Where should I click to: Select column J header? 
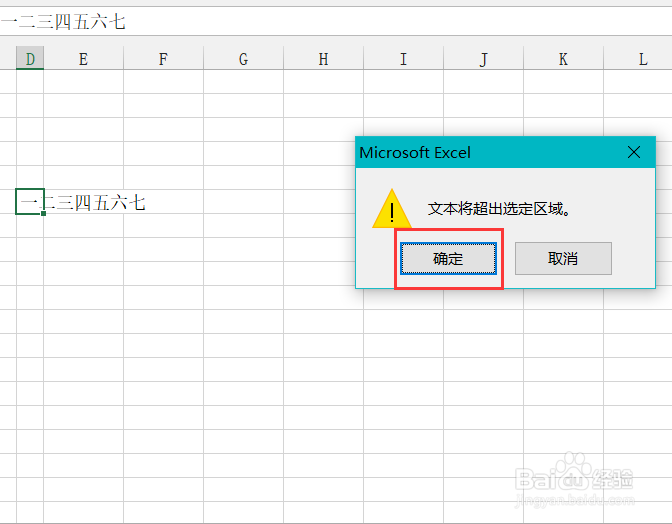(483, 58)
